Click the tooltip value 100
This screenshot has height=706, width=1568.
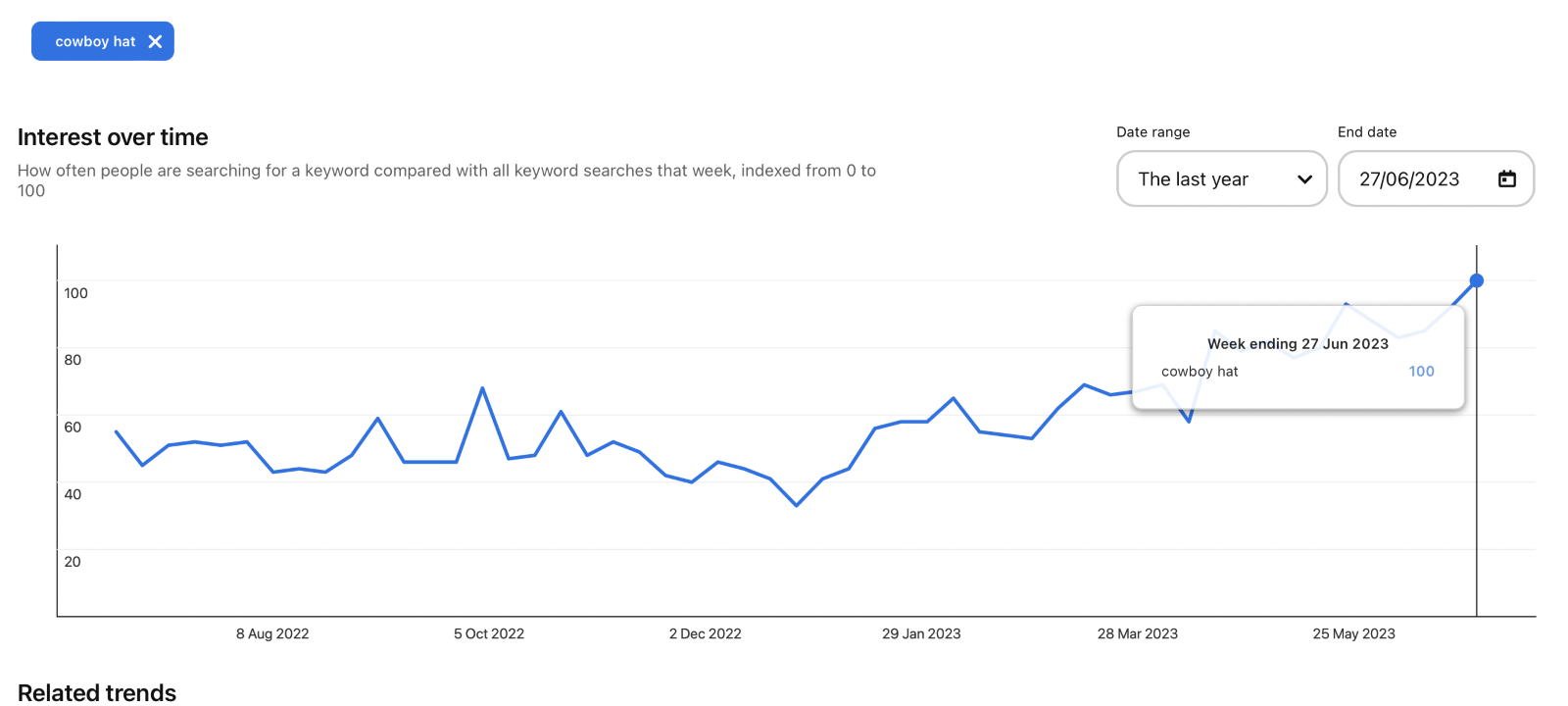1421,371
